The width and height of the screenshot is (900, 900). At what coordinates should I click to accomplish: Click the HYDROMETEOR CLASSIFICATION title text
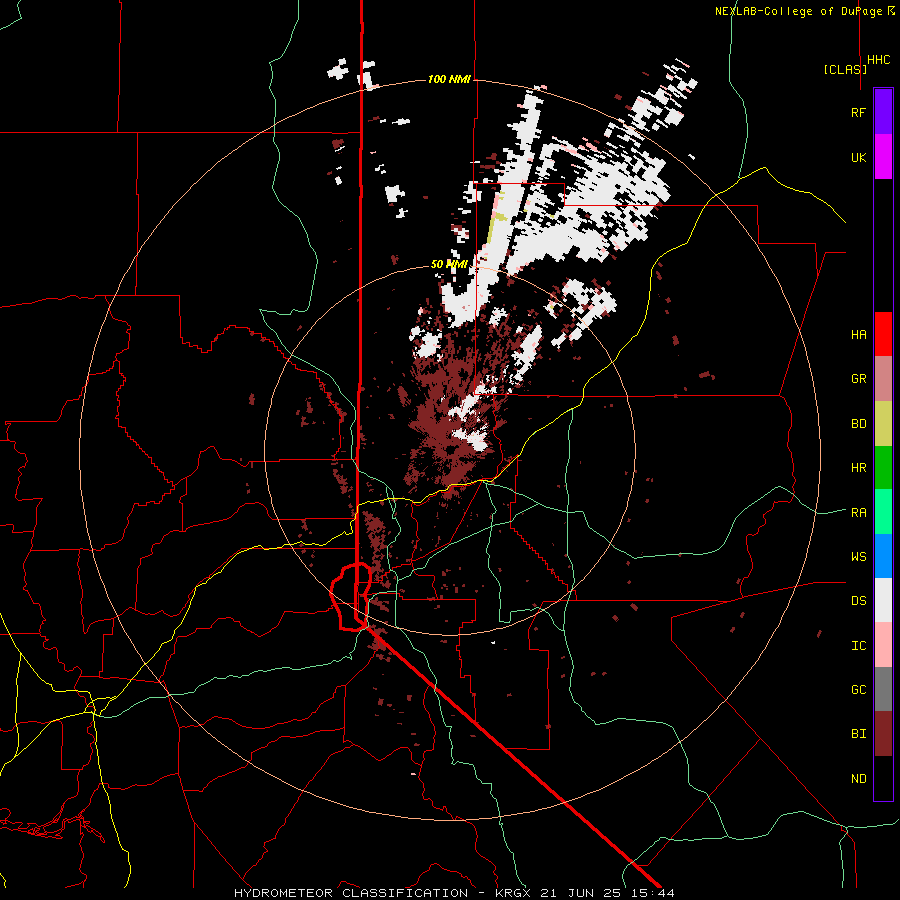[x=351, y=893]
